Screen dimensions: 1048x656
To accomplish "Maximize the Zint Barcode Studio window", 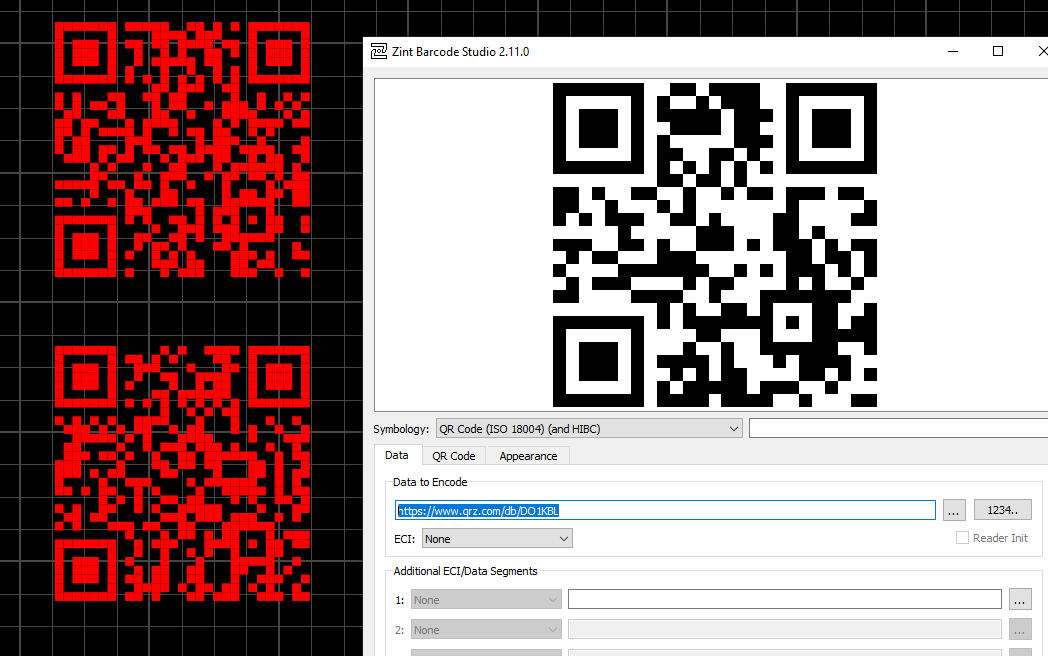I will 998,51.
